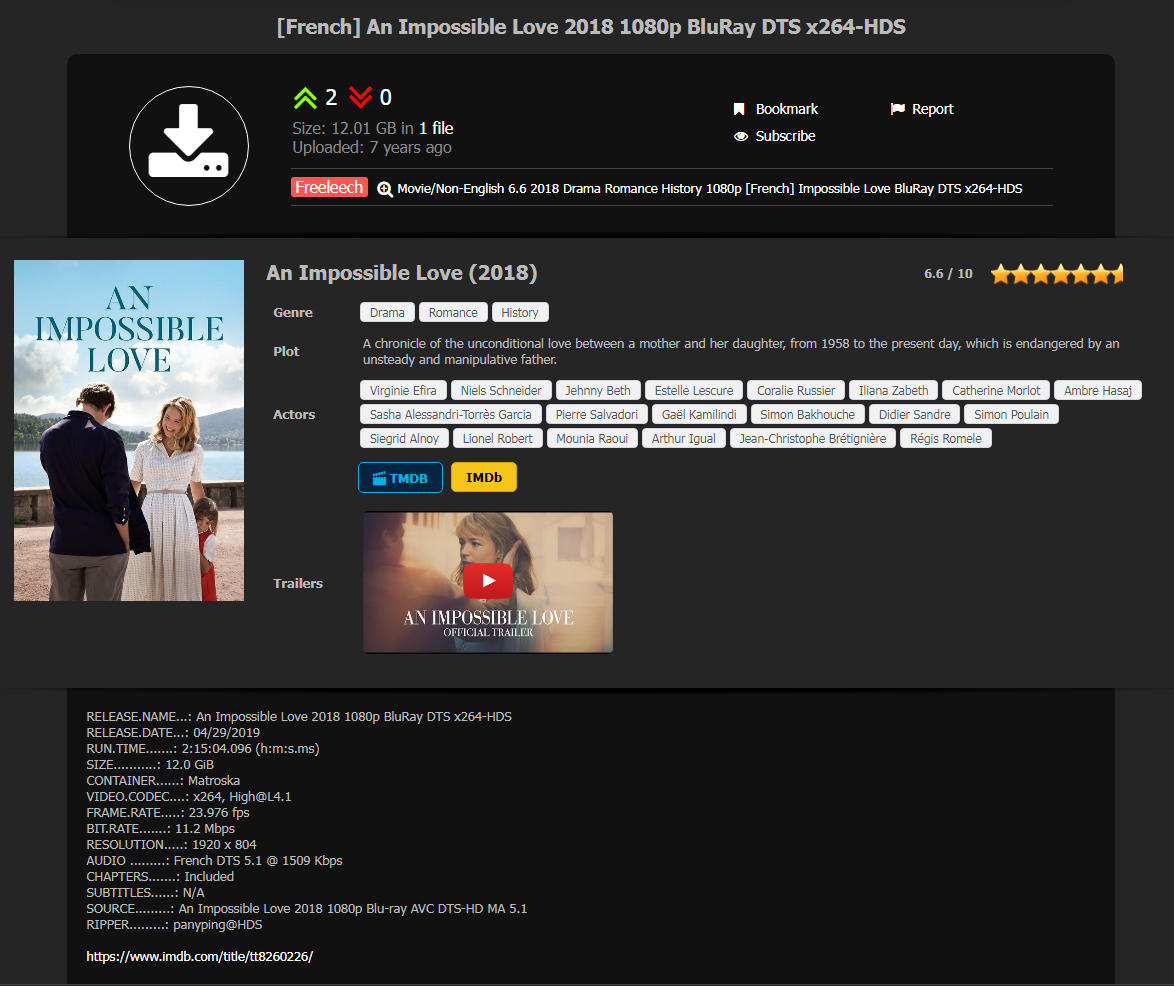Click the magnifier search icon beside Freeleech
The image size is (1174, 986).
click(x=385, y=189)
